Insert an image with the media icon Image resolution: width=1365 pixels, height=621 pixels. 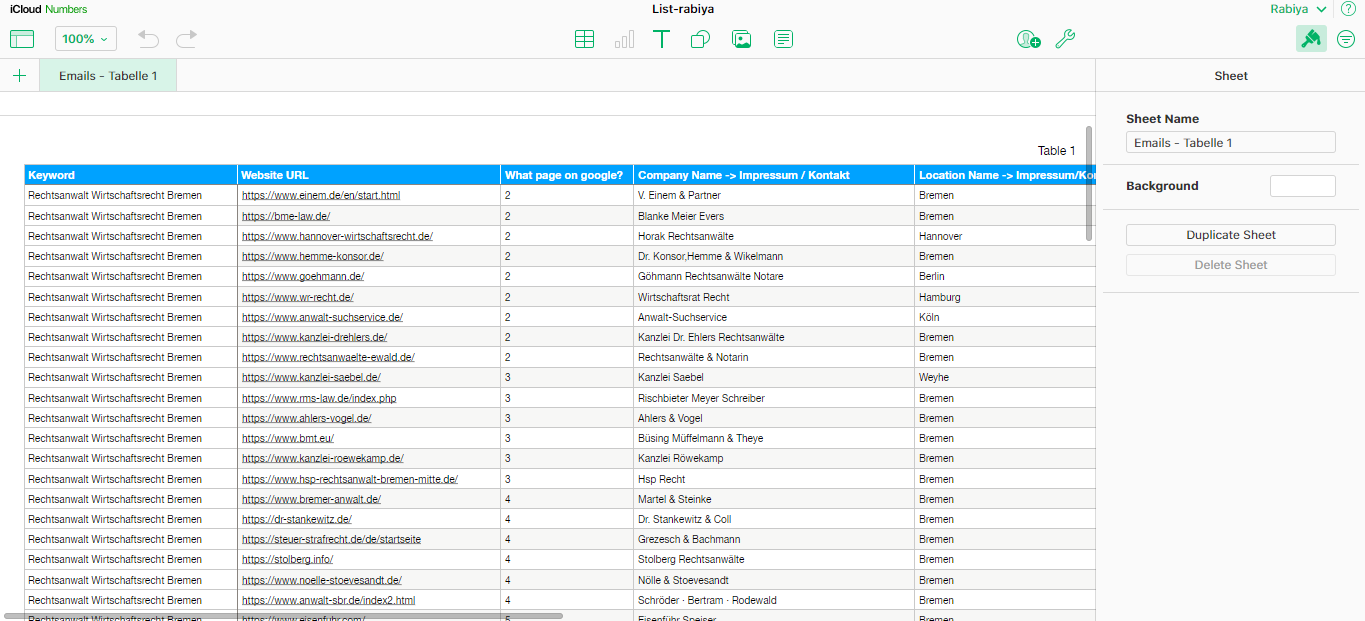pos(741,39)
